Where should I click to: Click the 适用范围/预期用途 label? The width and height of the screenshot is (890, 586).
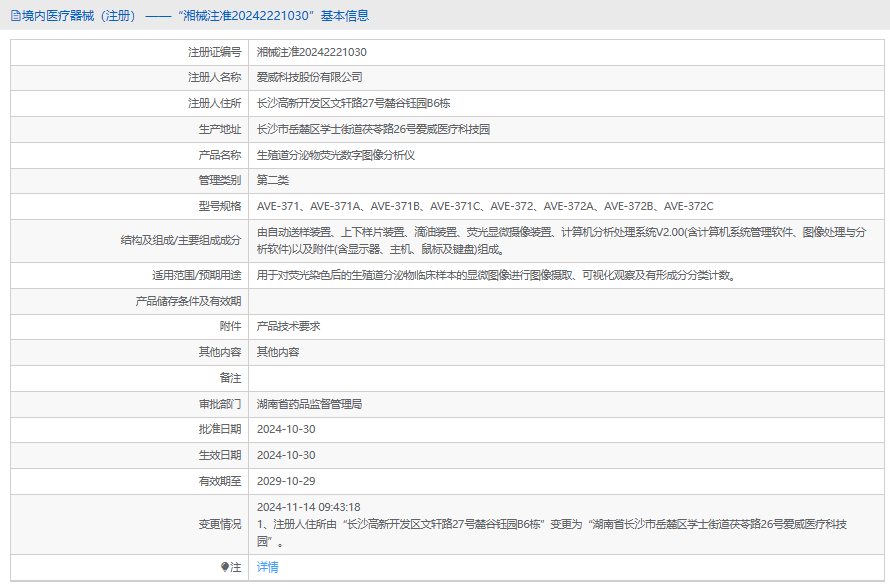(x=196, y=275)
